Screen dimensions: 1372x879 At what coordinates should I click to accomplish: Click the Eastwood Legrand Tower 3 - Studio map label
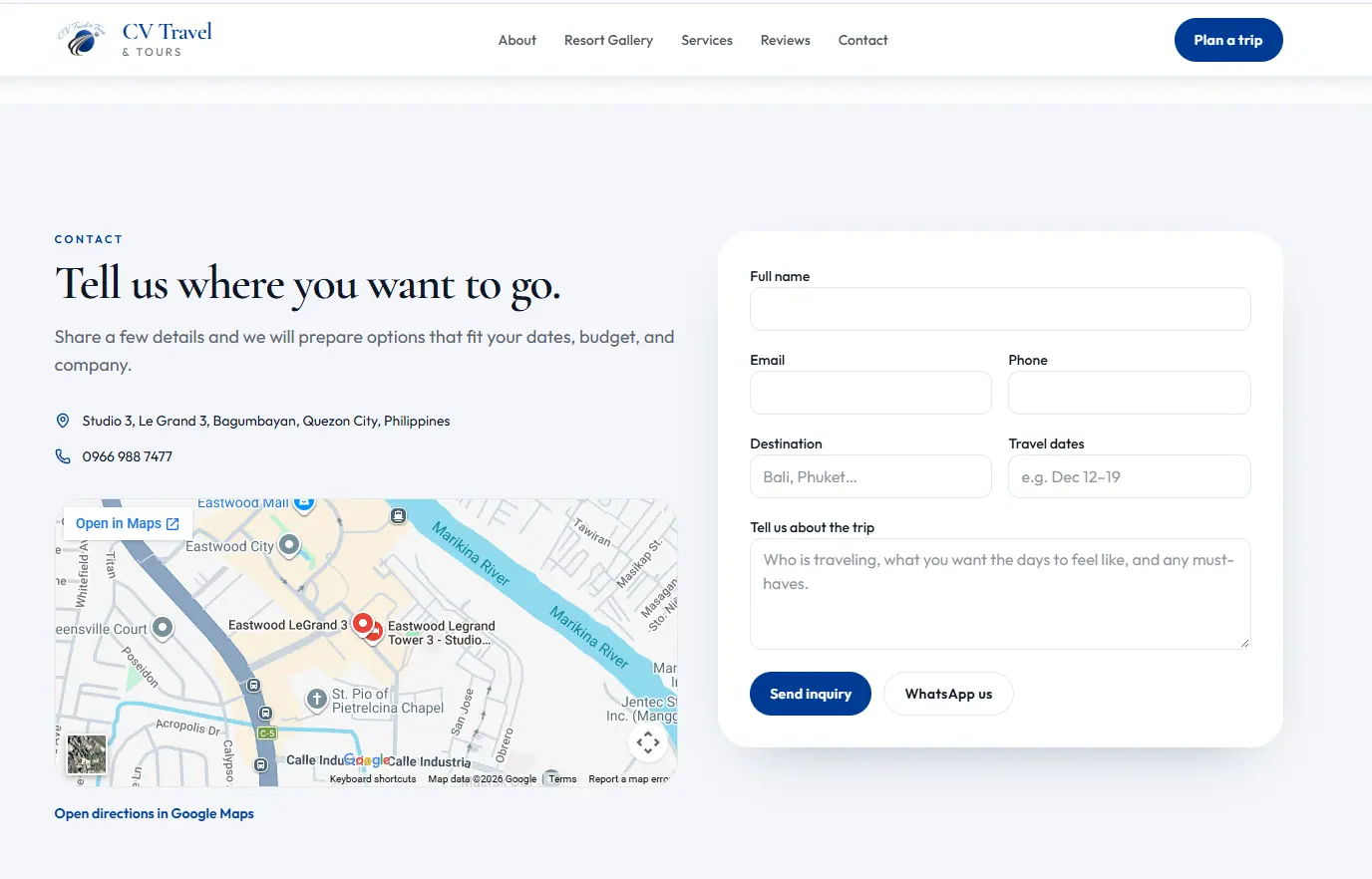click(442, 633)
